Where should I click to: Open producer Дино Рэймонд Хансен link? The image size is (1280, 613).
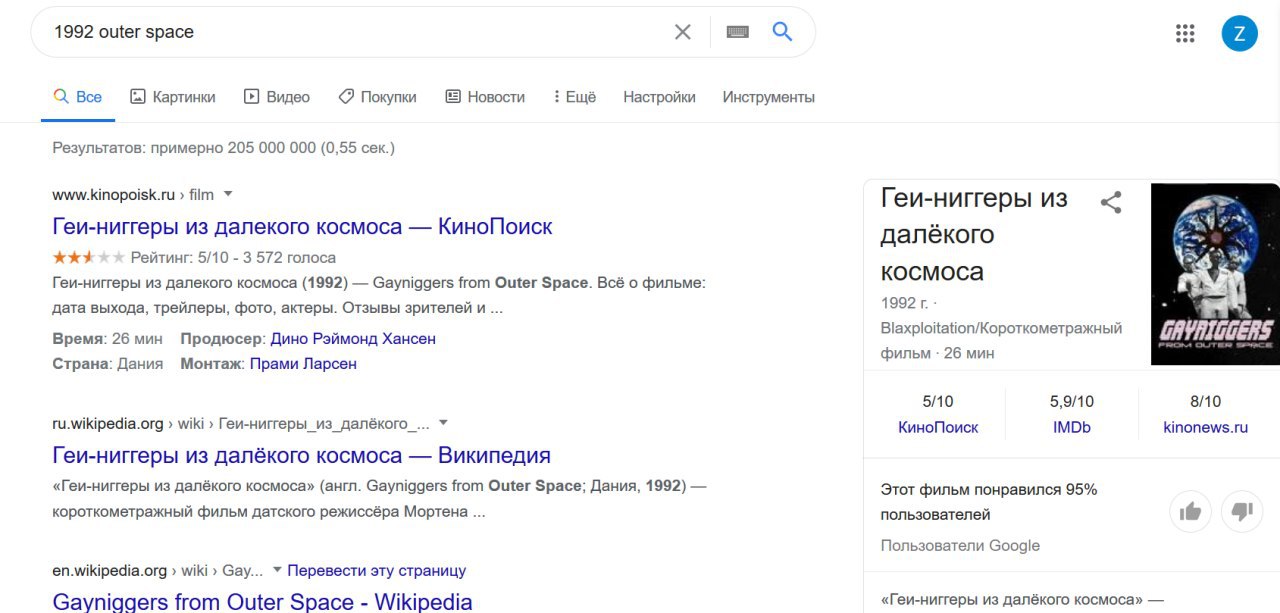click(353, 338)
